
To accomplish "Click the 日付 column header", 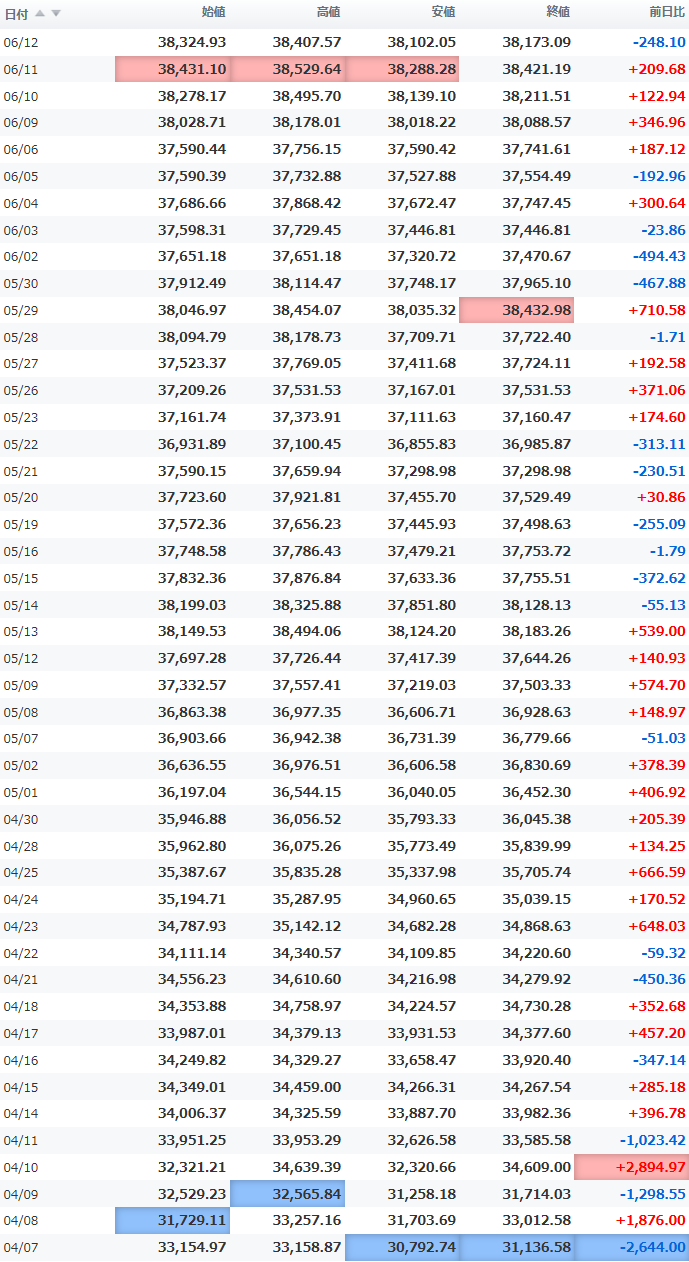I will [x=16, y=13].
